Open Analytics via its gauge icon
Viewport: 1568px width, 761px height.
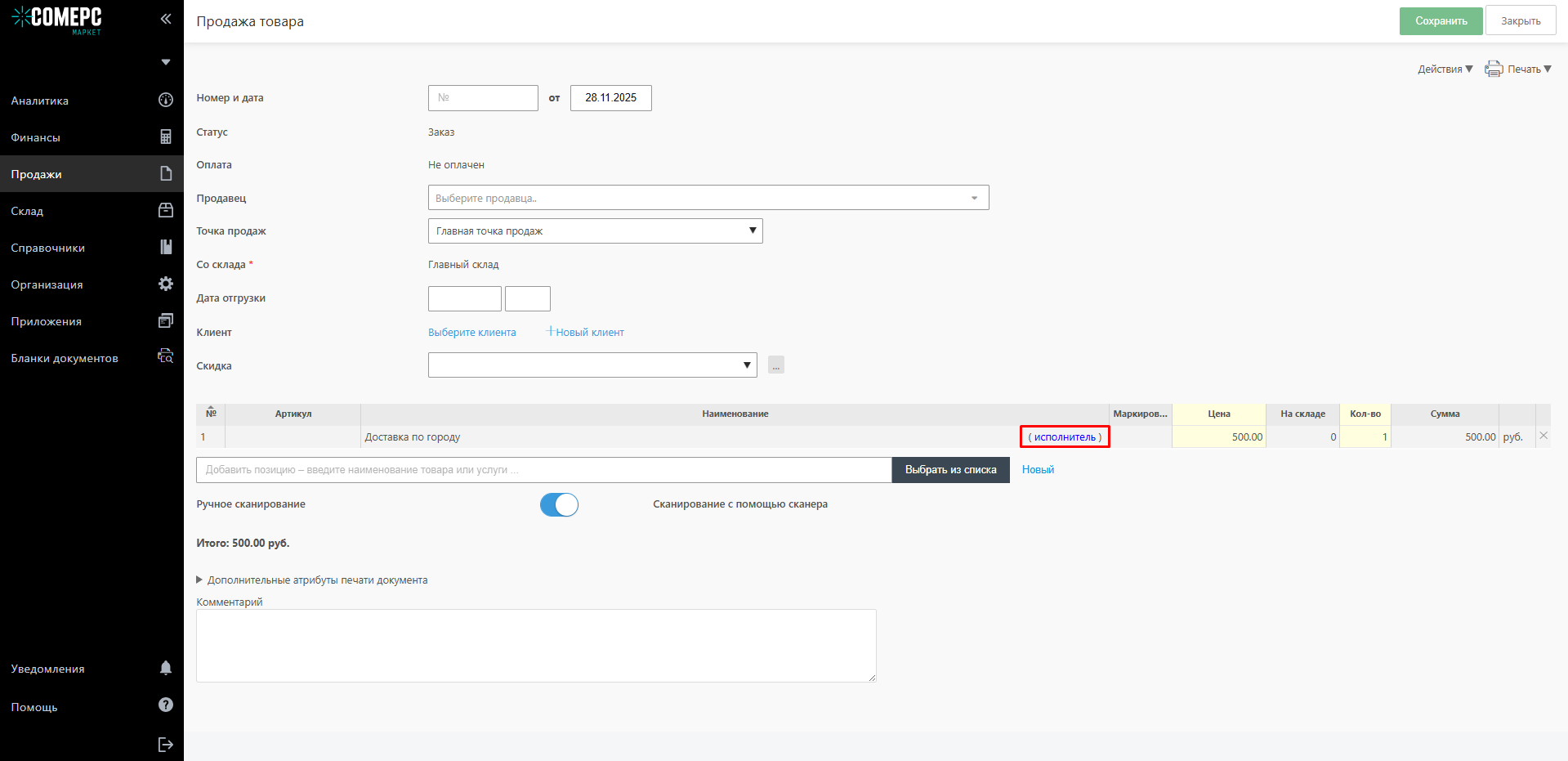tap(166, 100)
